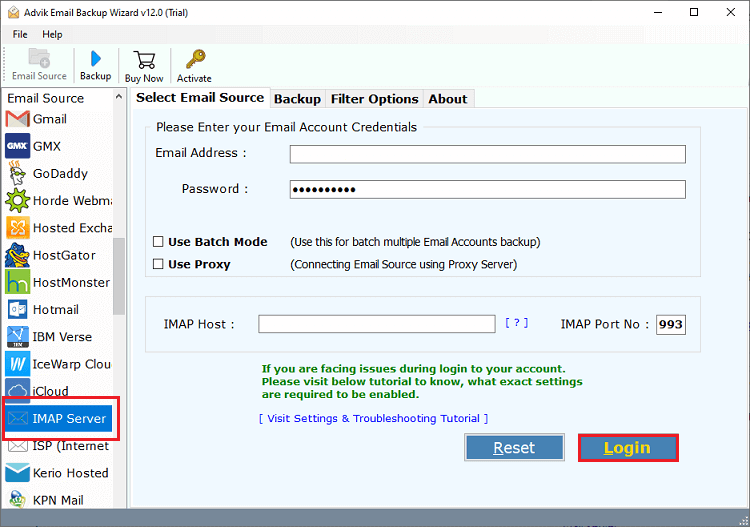
Task: Select the GoDaddy mascot icon
Action: [x=17, y=173]
